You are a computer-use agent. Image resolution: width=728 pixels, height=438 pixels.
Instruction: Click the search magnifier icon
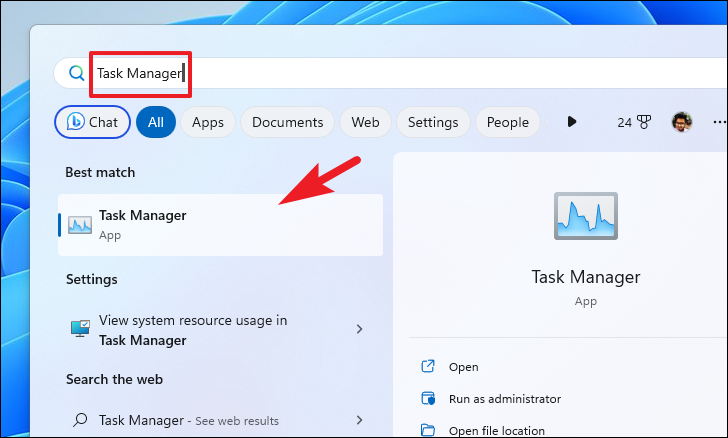click(77, 73)
